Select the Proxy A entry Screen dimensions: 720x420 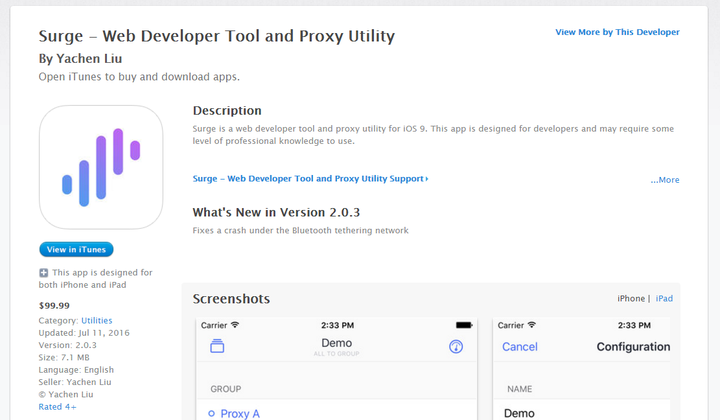[x=241, y=413]
